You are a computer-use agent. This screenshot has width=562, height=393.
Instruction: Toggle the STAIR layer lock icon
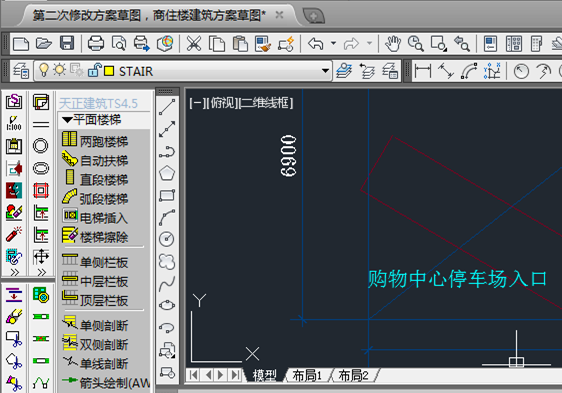95,70
